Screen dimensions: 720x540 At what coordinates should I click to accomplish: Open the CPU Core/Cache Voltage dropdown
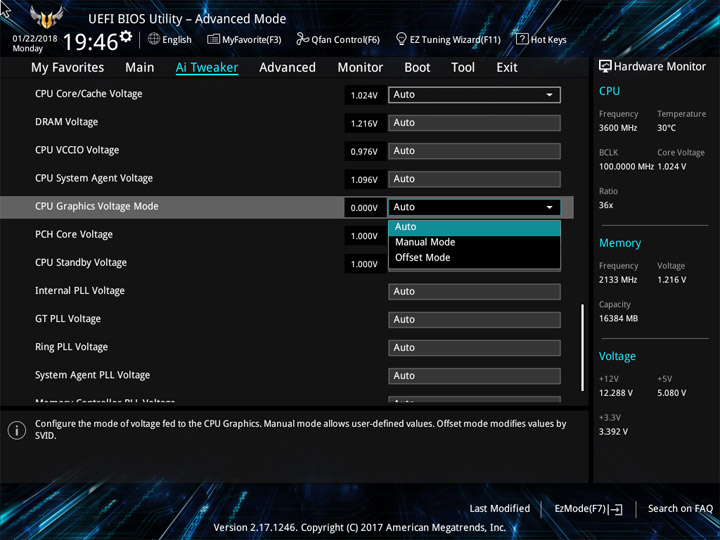(474, 95)
